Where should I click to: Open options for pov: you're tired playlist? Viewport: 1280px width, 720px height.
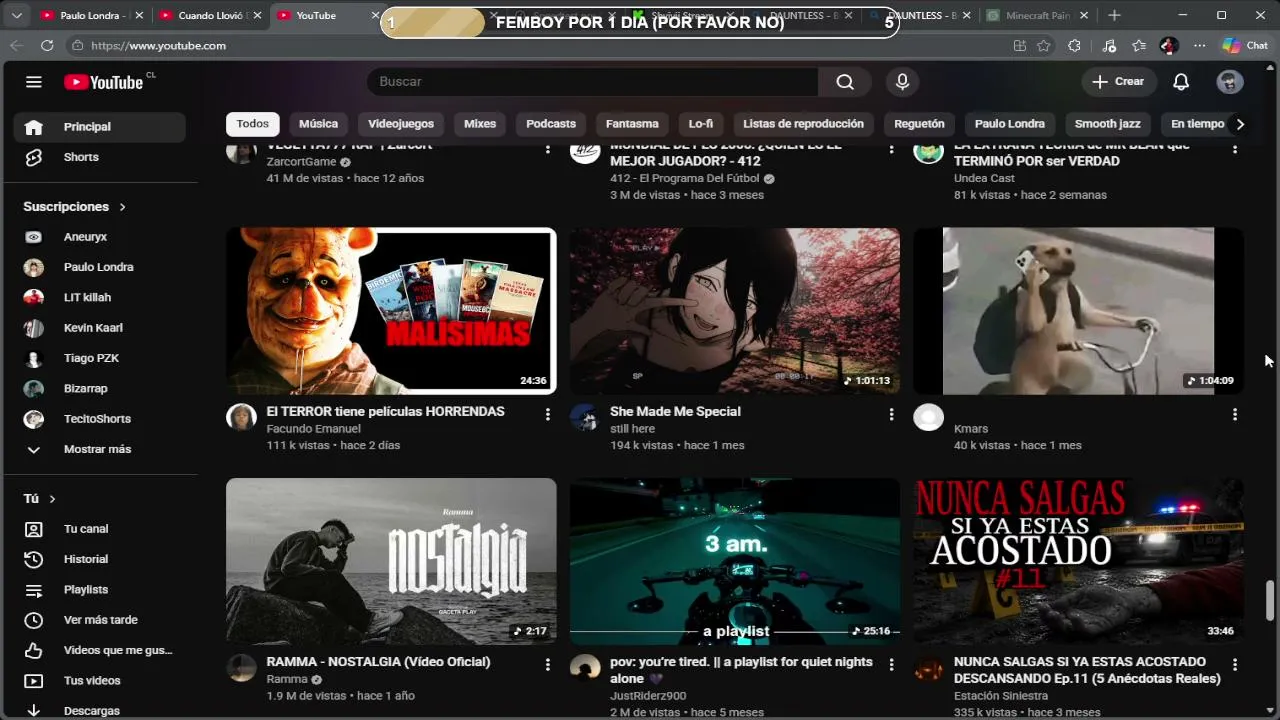point(891,664)
